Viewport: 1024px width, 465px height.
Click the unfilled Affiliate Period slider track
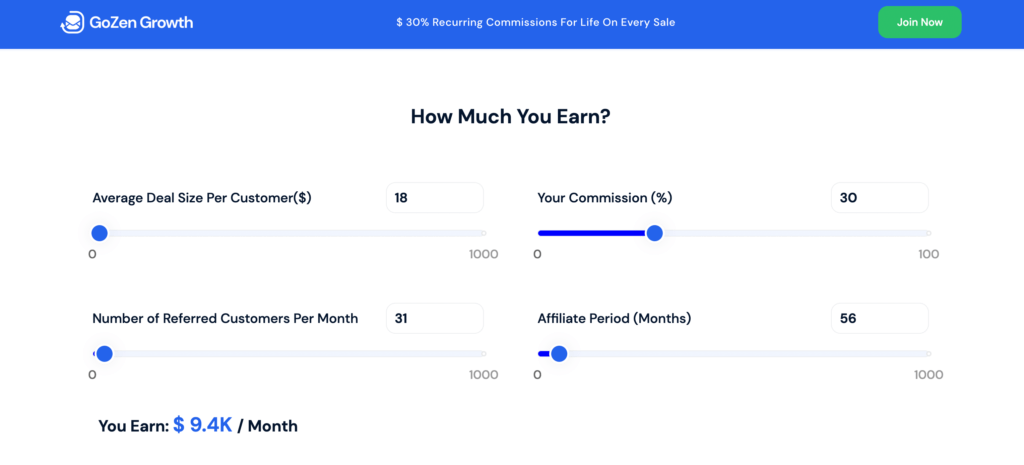click(750, 353)
